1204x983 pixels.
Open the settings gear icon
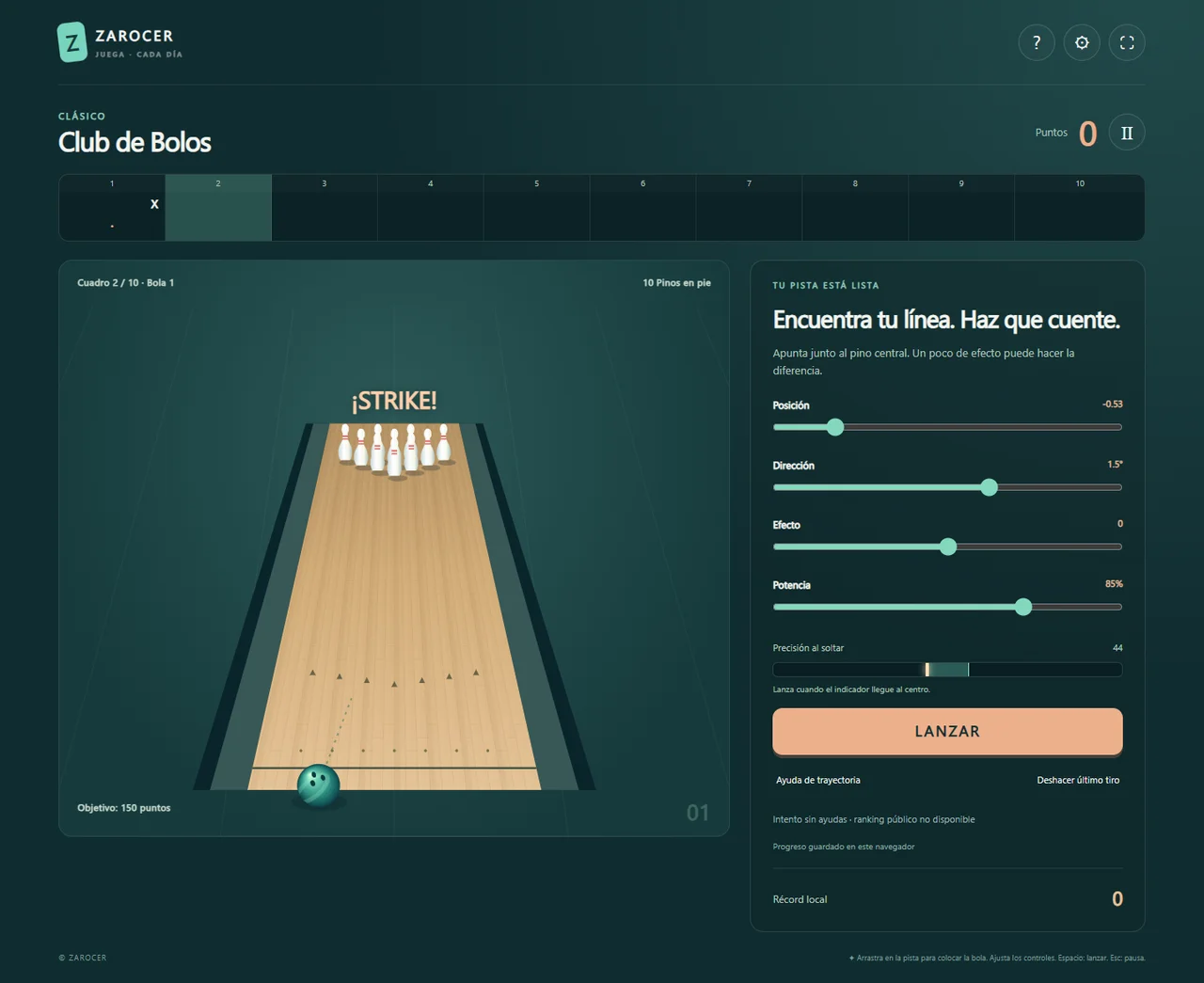pyautogui.click(x=1082, y=42)
